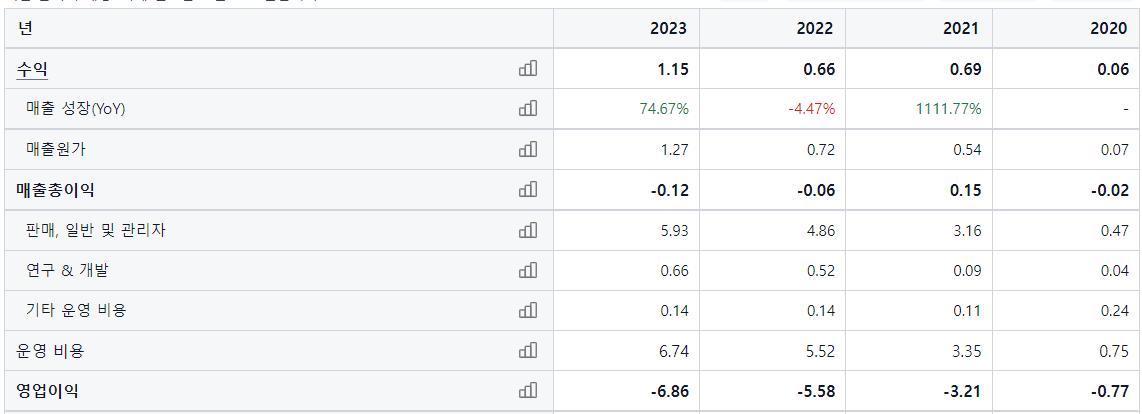Click the 년 header cell

(278, 28)
